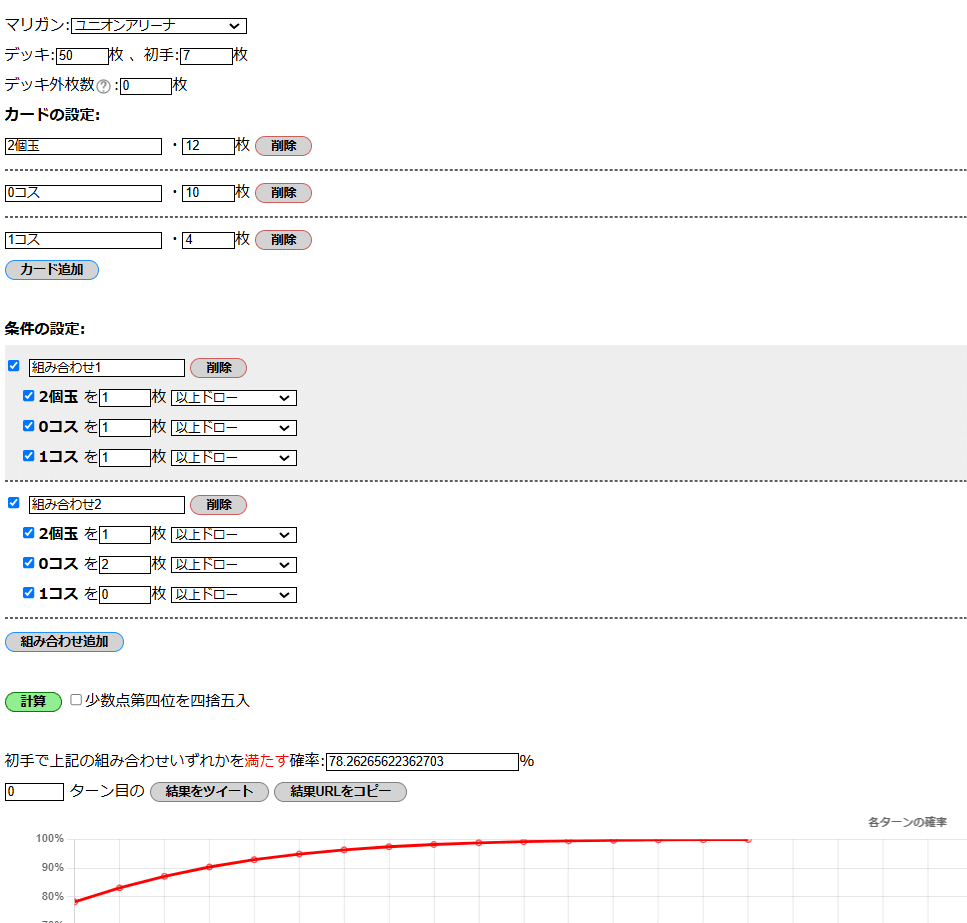Open 0コス 以上ドロー dropdown in 組み合わせ2
The width and height of the screenshot is (967, 923).
[x=234, y=565]
